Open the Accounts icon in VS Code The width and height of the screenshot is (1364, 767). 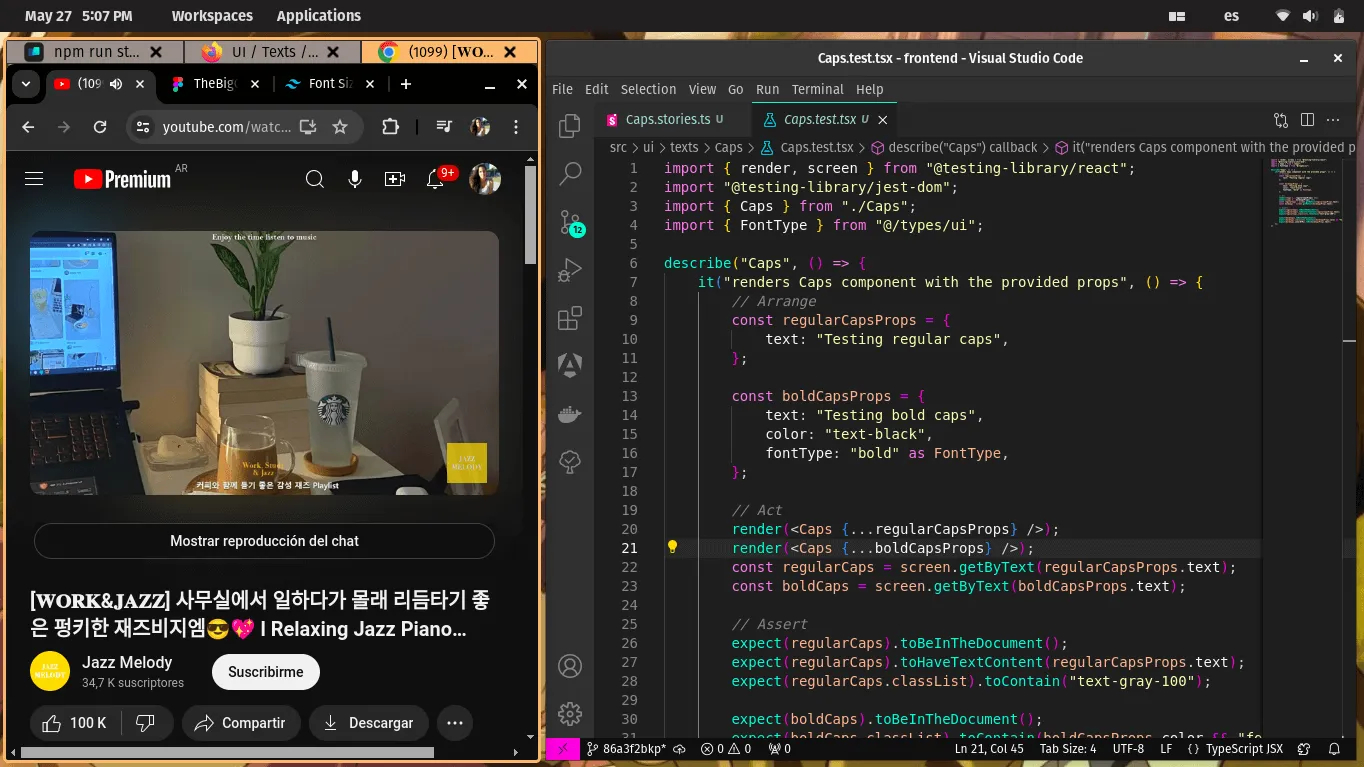tap(570, 666)
